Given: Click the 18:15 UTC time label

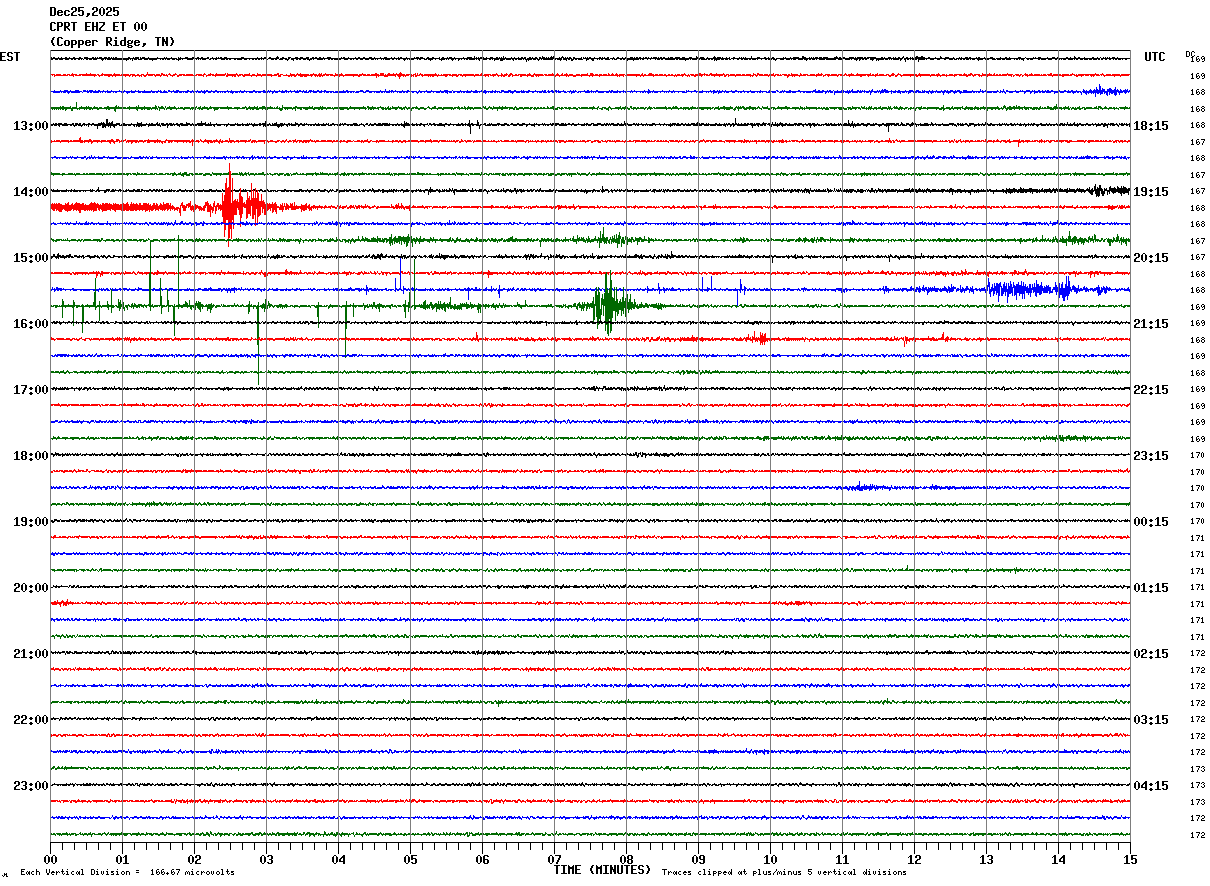Looking at the screenshot, I should 1151,126.
